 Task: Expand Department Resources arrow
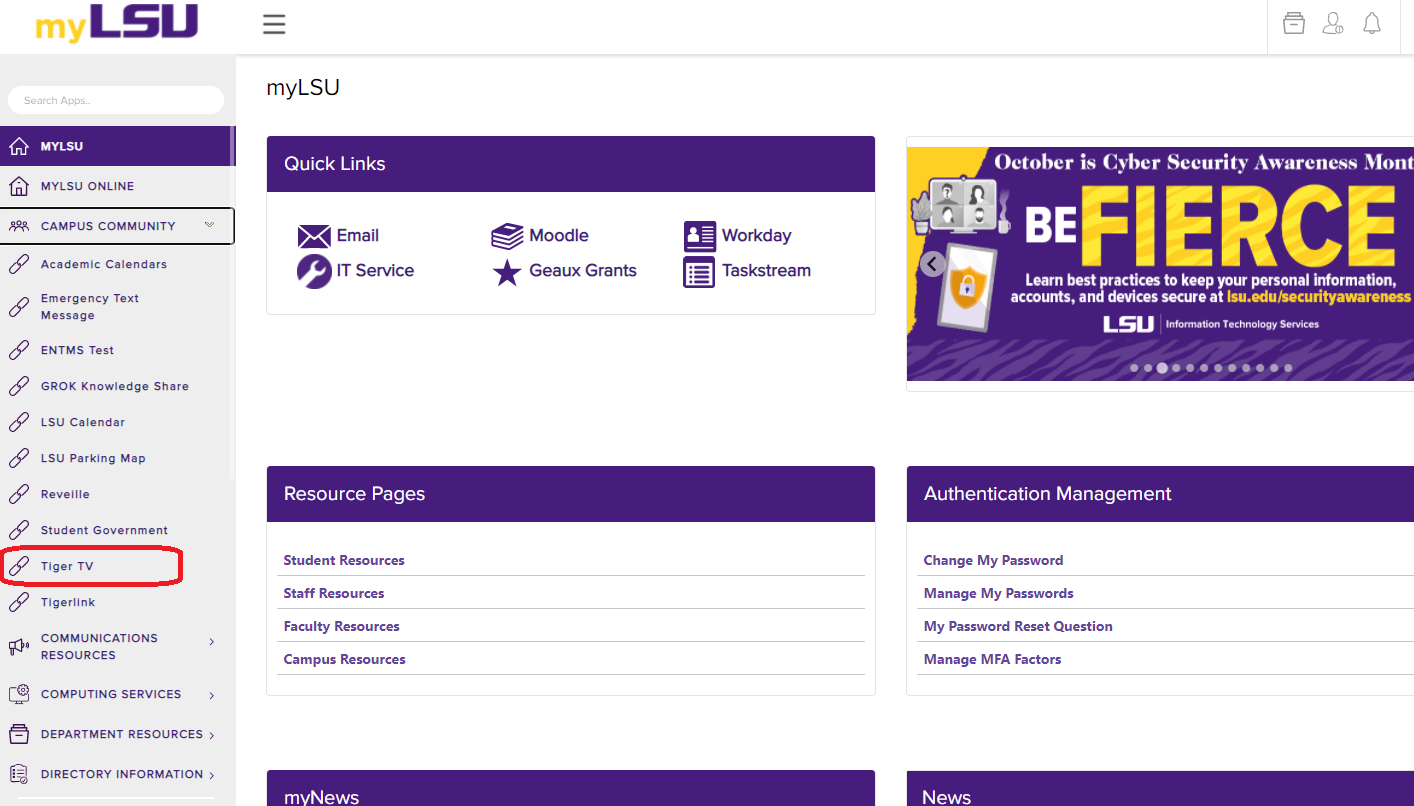pyautogui.click(x=211, y=735)
